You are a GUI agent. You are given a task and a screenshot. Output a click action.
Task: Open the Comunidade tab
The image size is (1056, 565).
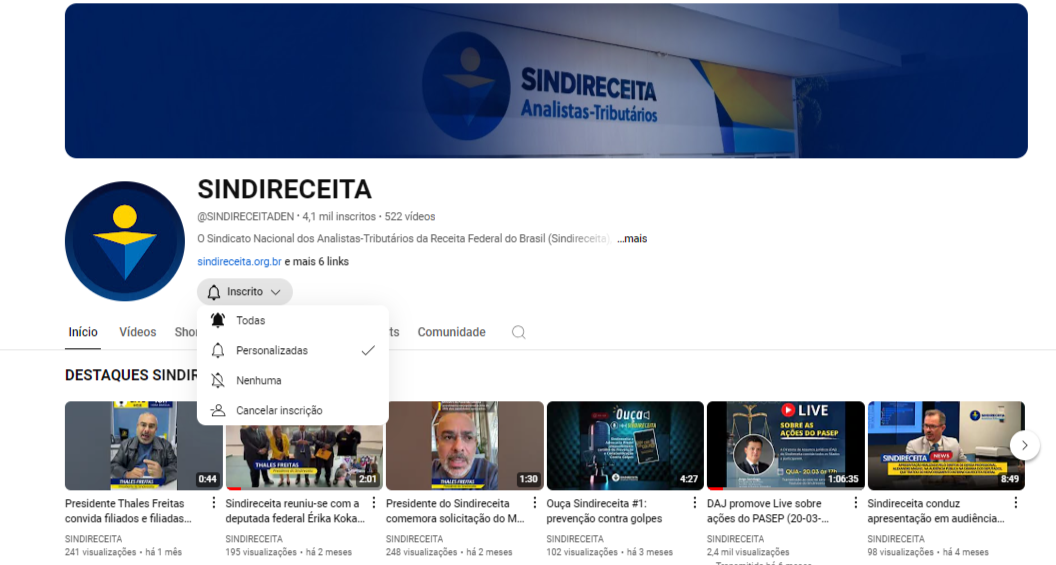(x=451, y=332)
